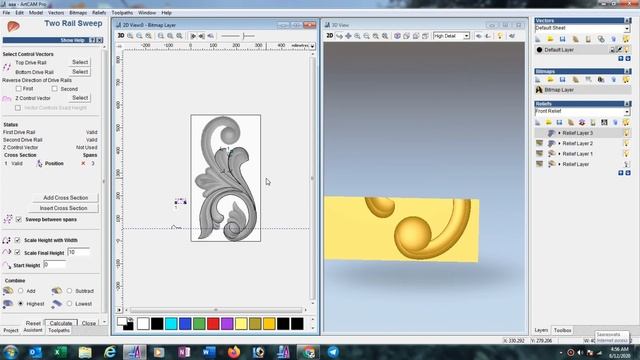
Task: Enable Second reverse direction checkbox
Action: (55, 89)
